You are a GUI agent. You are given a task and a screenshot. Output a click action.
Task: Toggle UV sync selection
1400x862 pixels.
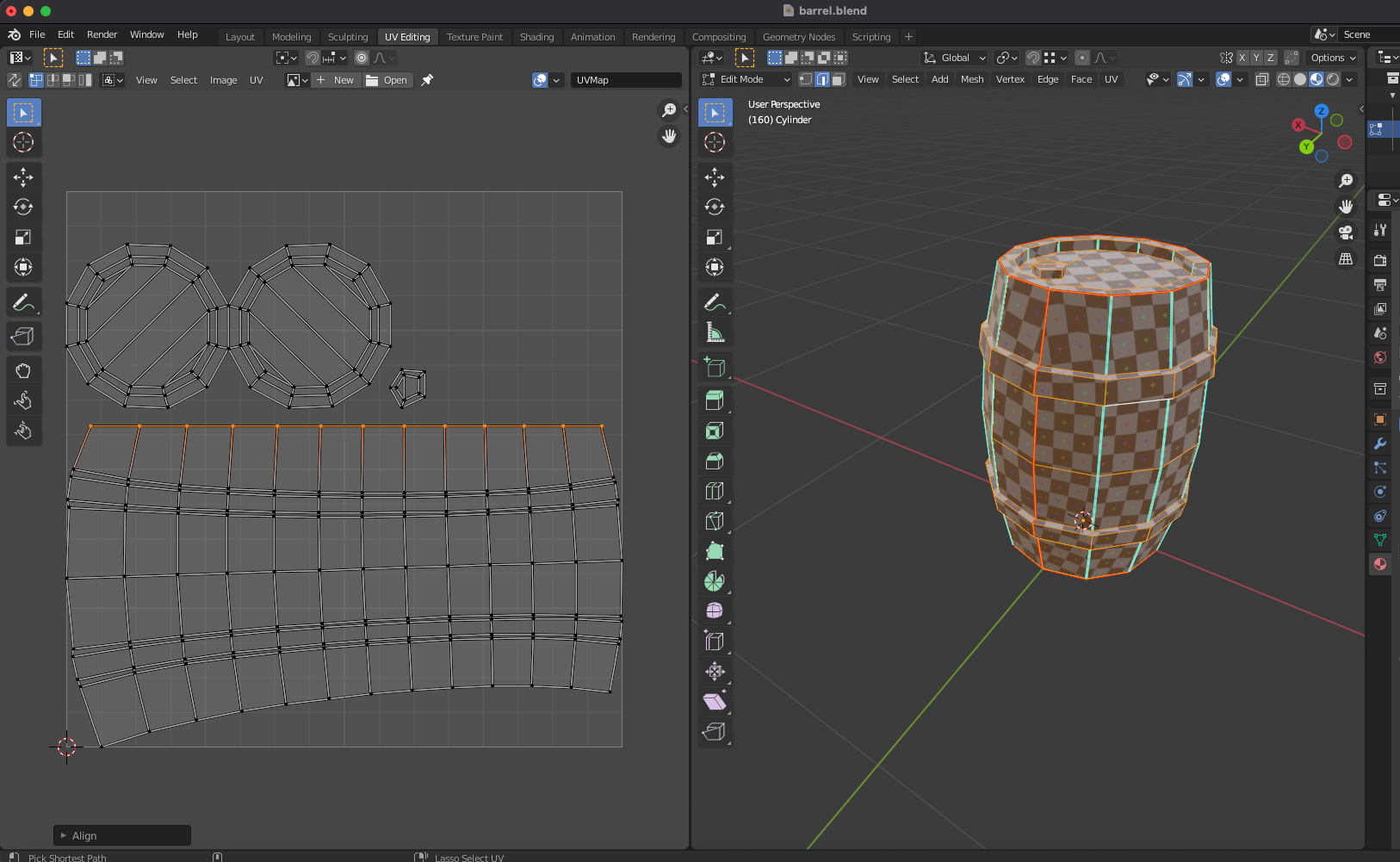point(15,80)
